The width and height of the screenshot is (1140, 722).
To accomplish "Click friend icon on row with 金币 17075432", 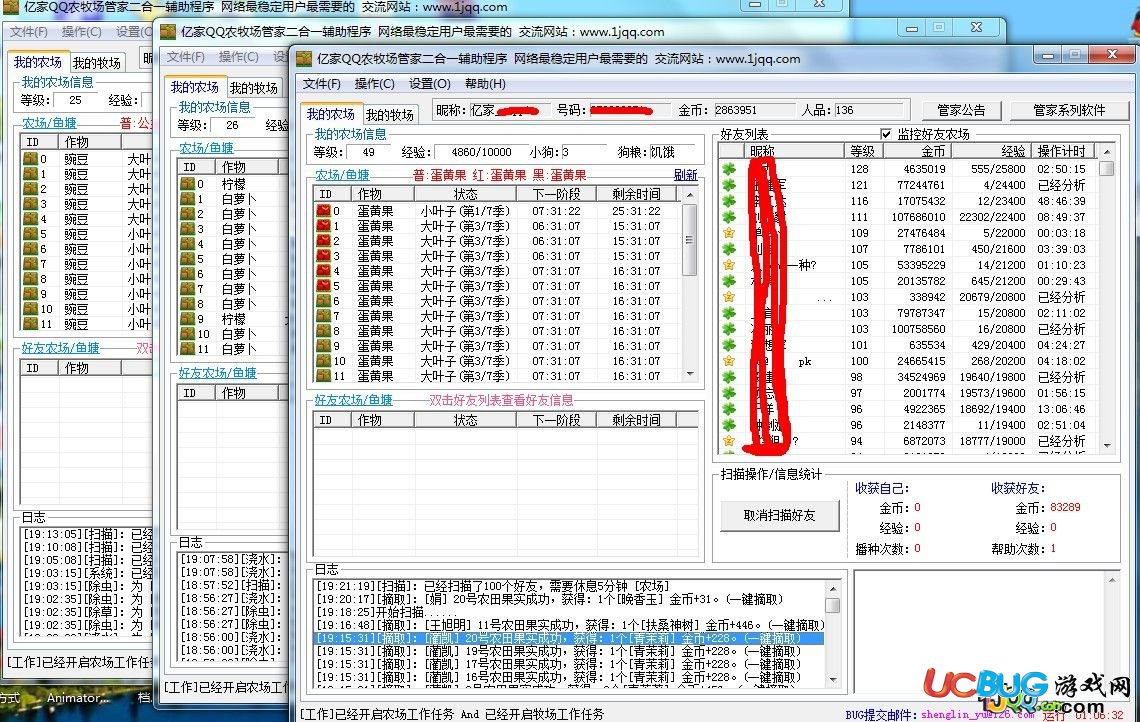I will point(728,201).
